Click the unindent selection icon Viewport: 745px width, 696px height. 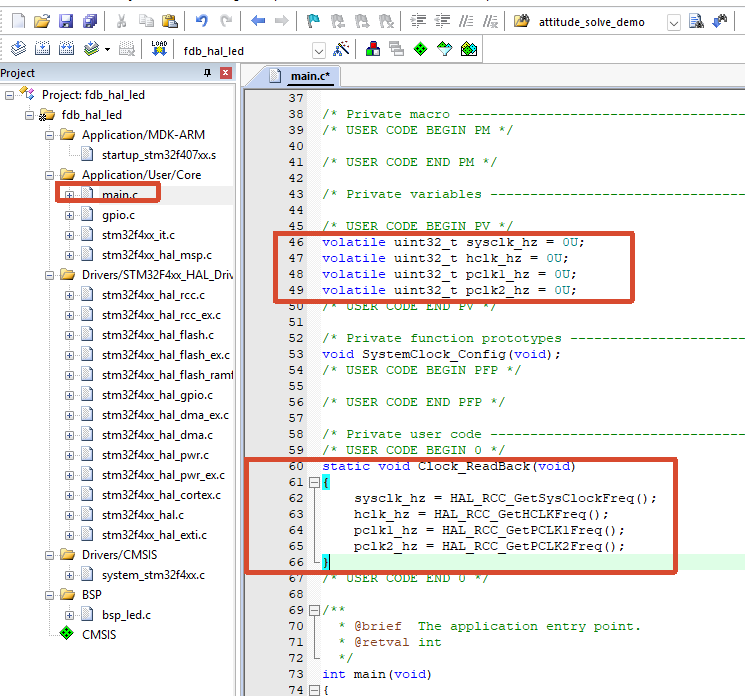pos(442,21)
